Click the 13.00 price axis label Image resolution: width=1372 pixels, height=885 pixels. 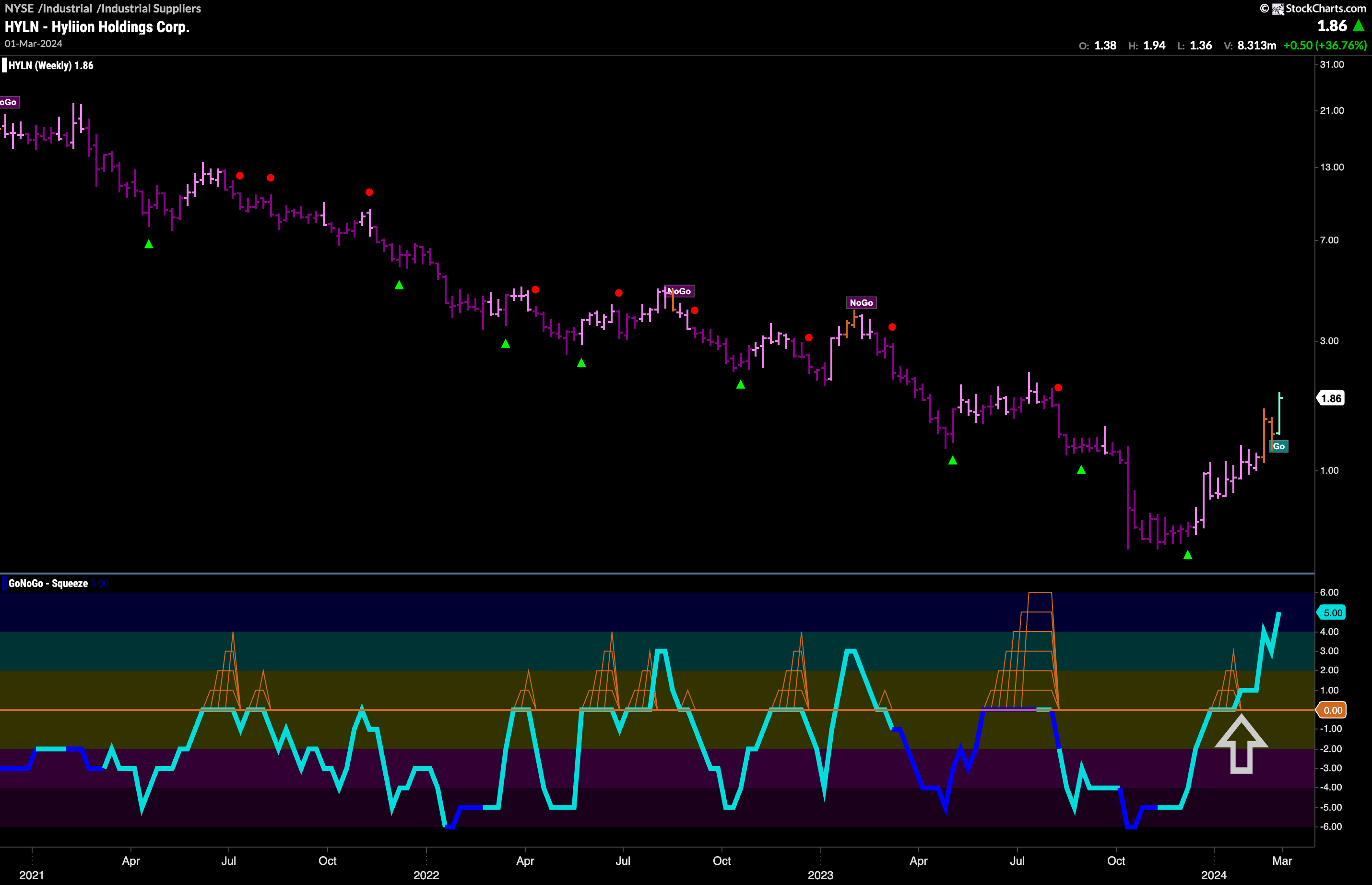1332,167
